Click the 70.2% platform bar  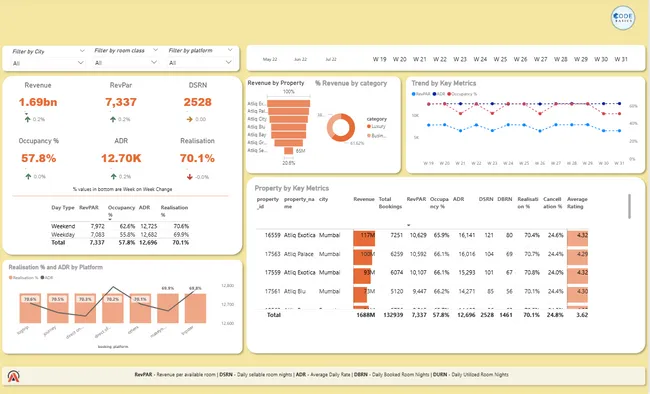click(x=113, y=309)
